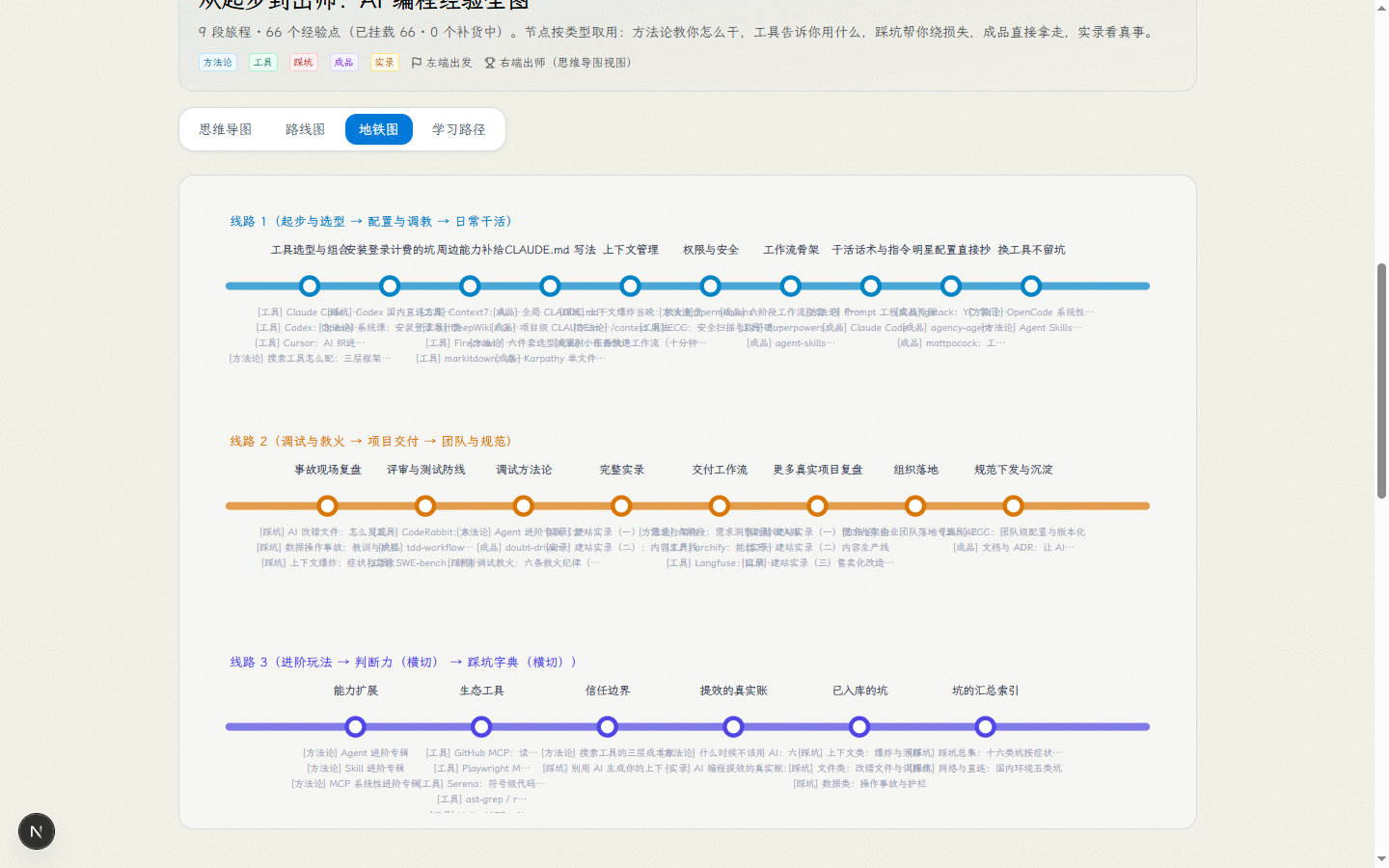Click the station circle under 工具选型与组合
The height and width of the screenshot is (868, 1389).
coord(310,285)
